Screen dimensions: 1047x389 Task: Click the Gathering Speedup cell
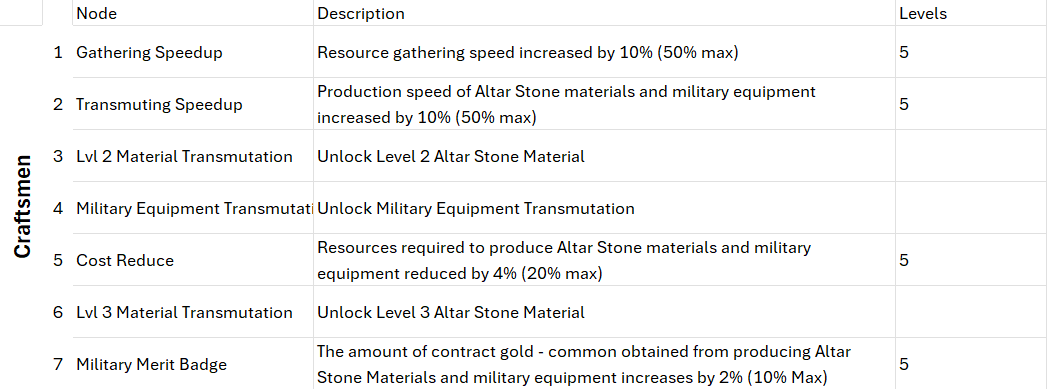click(x=193, y=52)
